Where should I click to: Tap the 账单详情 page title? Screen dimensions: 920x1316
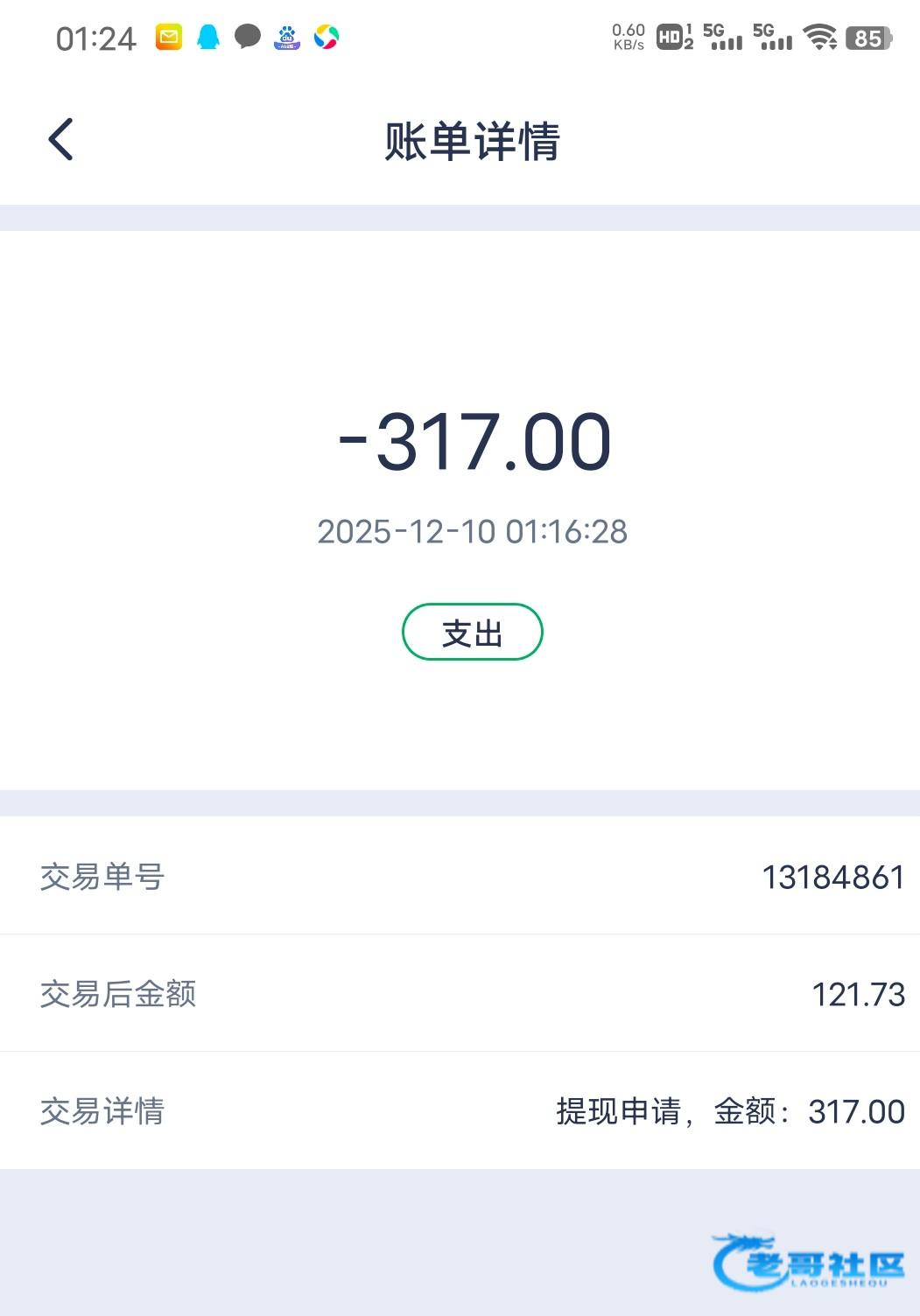pyautogui.click(x=473, y=141)
